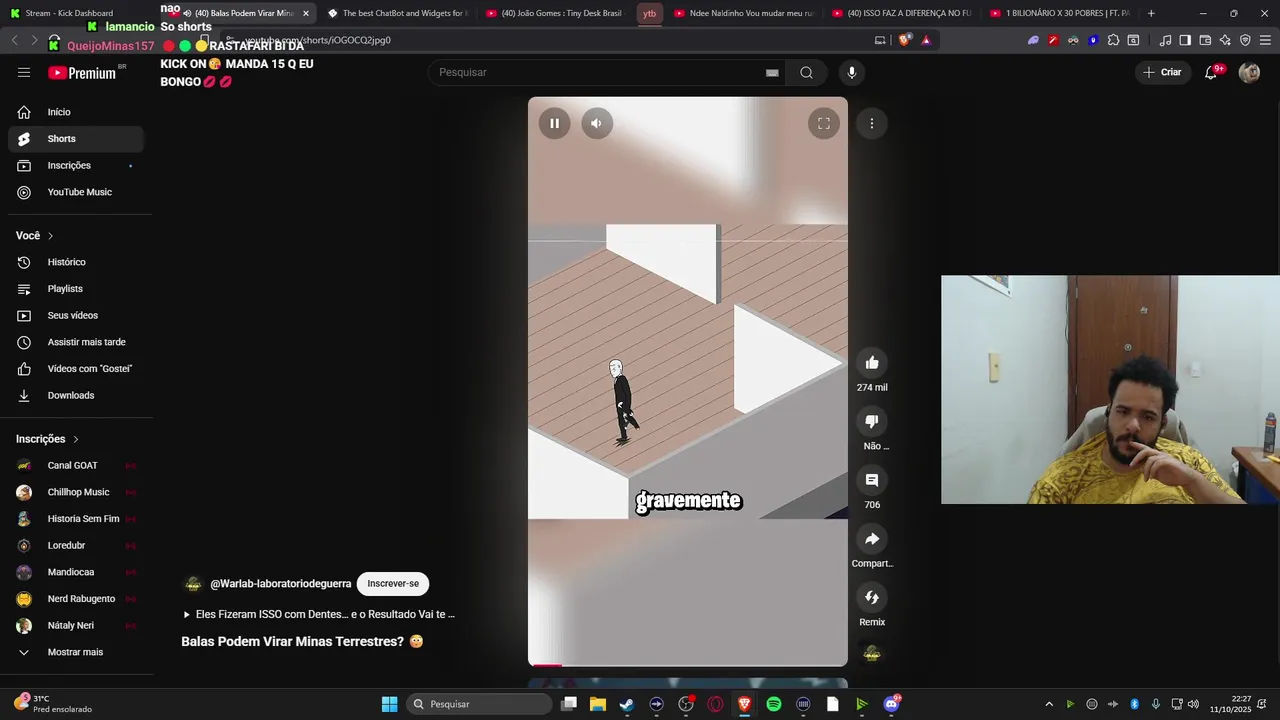Open Windows Start menu
The height and width of the screenshot is (720, 1280).
pos(389,704)
